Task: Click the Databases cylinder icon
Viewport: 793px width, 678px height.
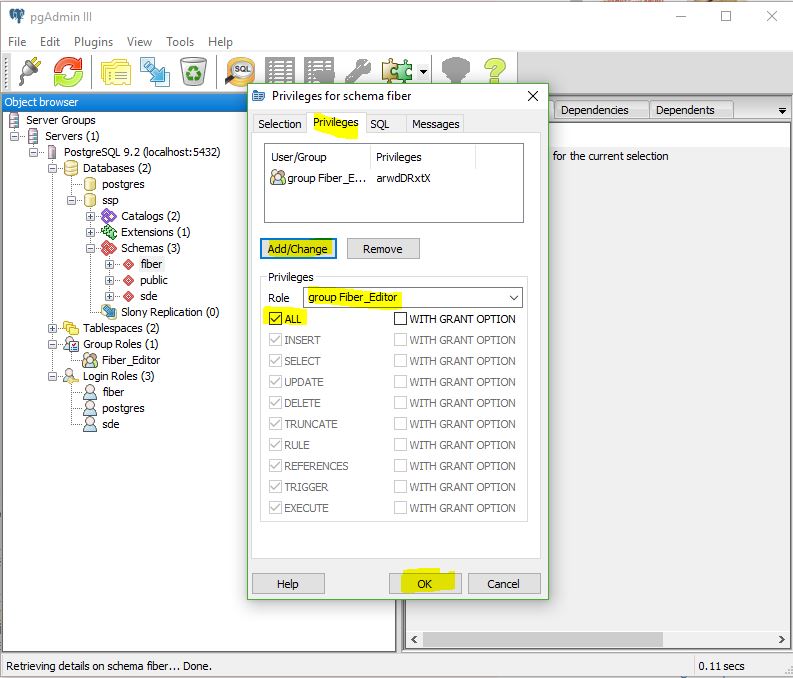Action: [71, 168]
